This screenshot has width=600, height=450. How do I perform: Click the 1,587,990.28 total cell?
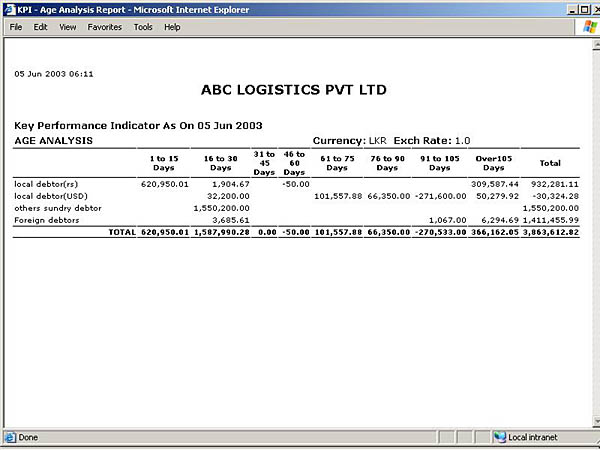[222, 232]
